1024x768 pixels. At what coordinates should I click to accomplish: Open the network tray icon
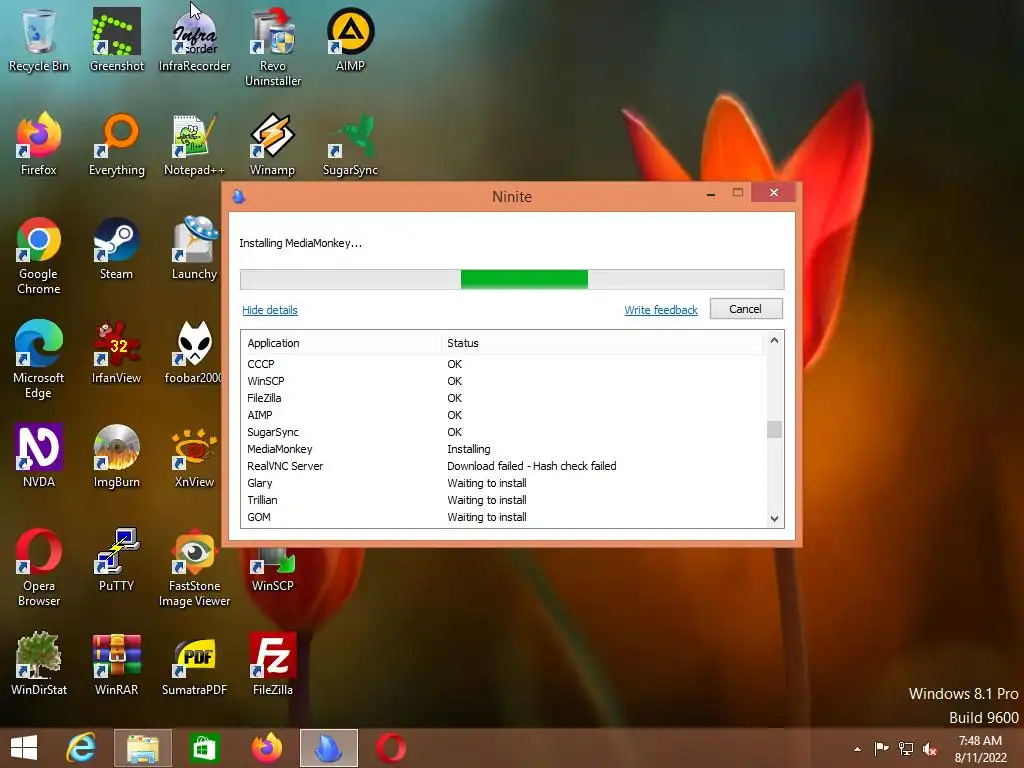906,749
